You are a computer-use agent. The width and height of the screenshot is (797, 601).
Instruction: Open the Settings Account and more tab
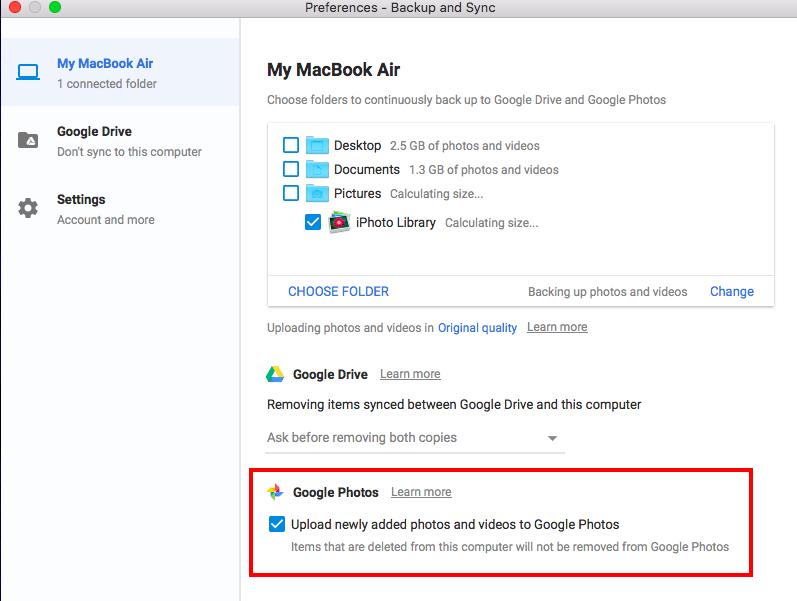pyautogui.click(x=120, y=209)
